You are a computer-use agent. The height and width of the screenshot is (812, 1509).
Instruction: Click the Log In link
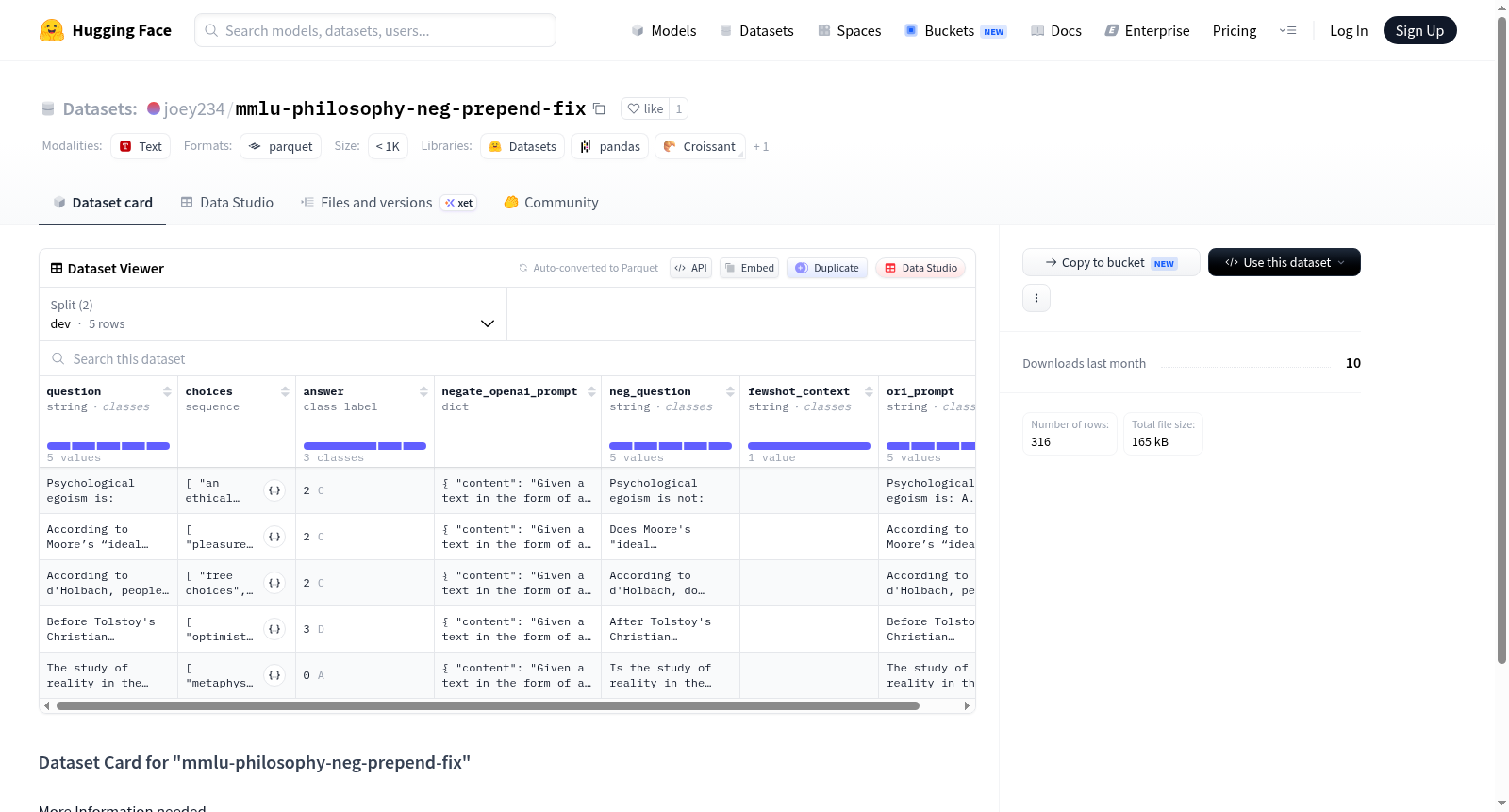(x=1349, y=30)
